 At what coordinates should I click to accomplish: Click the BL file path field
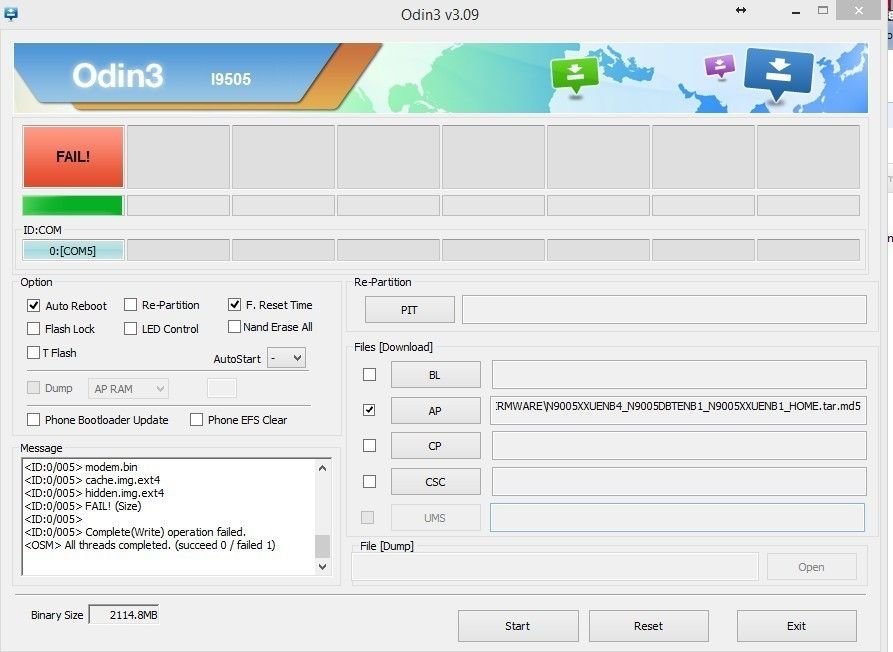coord(679,374)
